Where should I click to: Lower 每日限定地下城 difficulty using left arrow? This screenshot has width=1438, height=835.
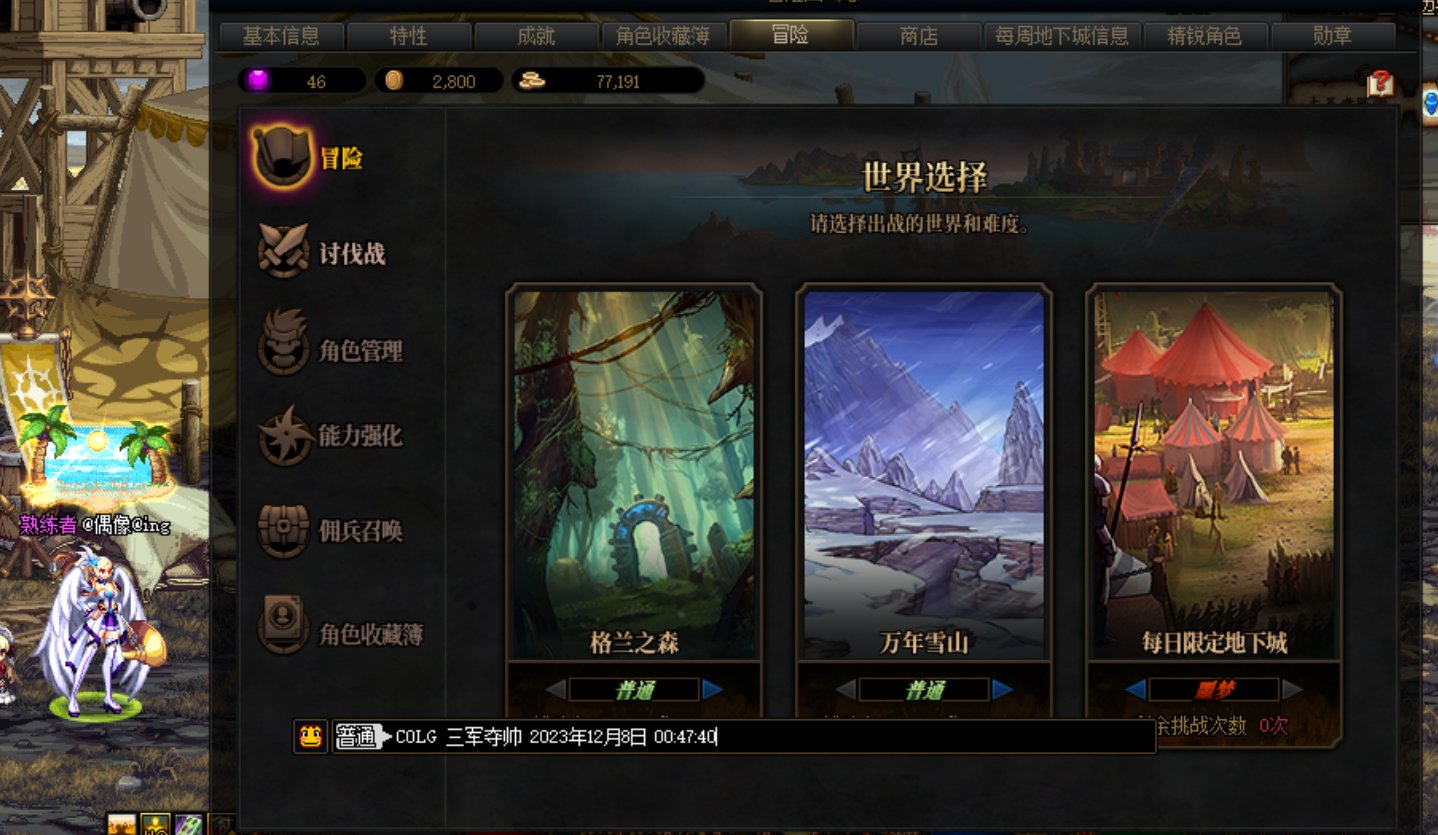[1135, 689]
